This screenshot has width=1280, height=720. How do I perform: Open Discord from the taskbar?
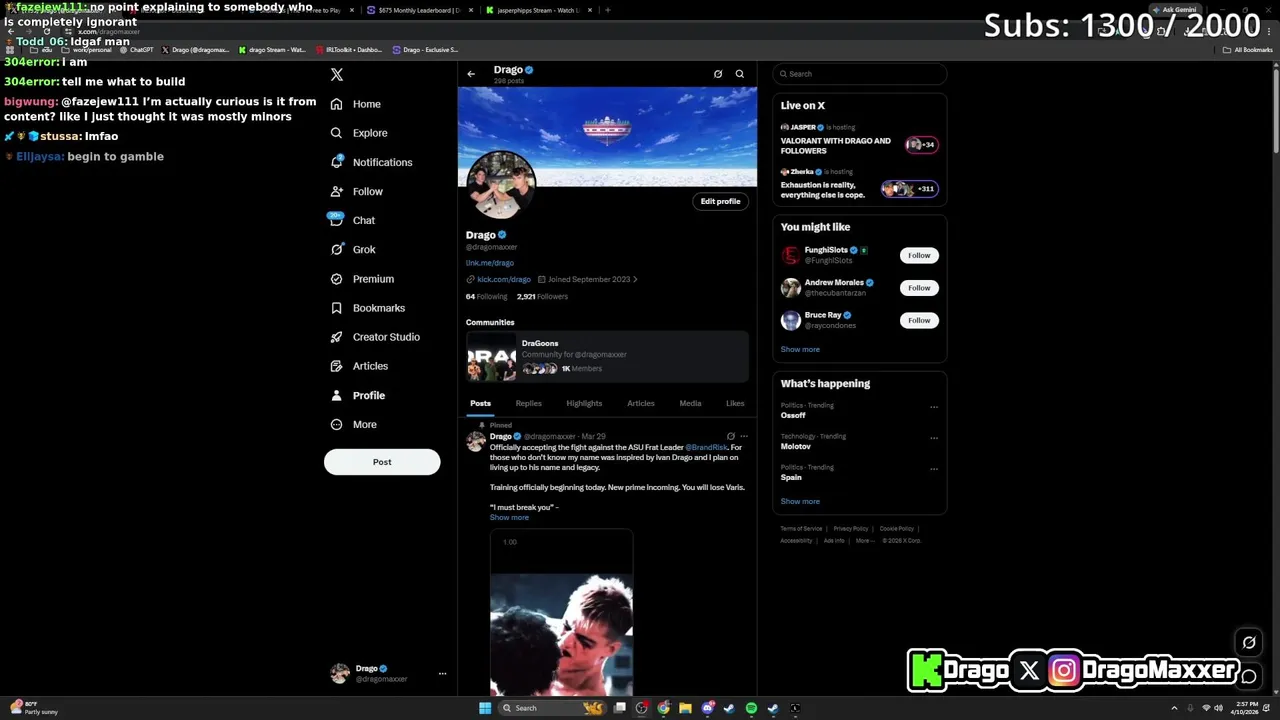tap(707, 708)
